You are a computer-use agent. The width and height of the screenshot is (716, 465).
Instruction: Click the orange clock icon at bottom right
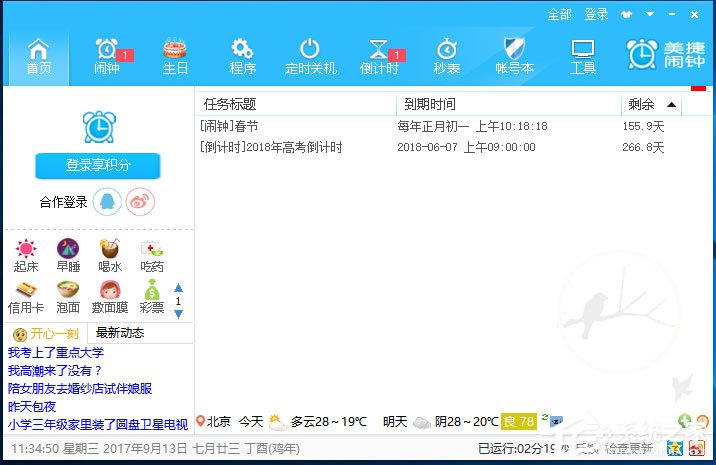point(702,421)
